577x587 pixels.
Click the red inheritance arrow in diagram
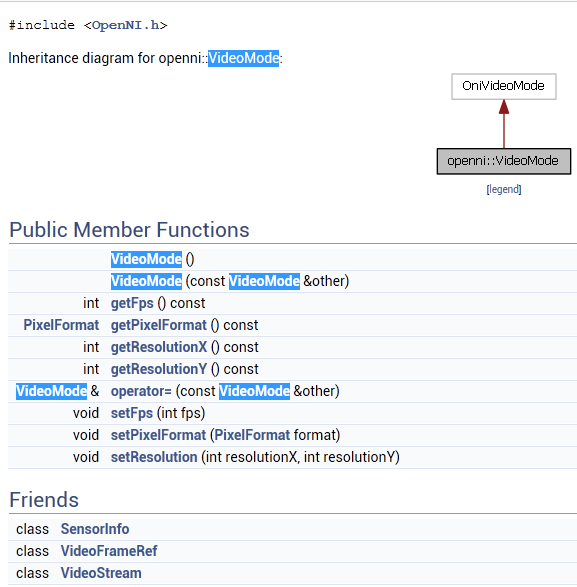tap(504, 124)
